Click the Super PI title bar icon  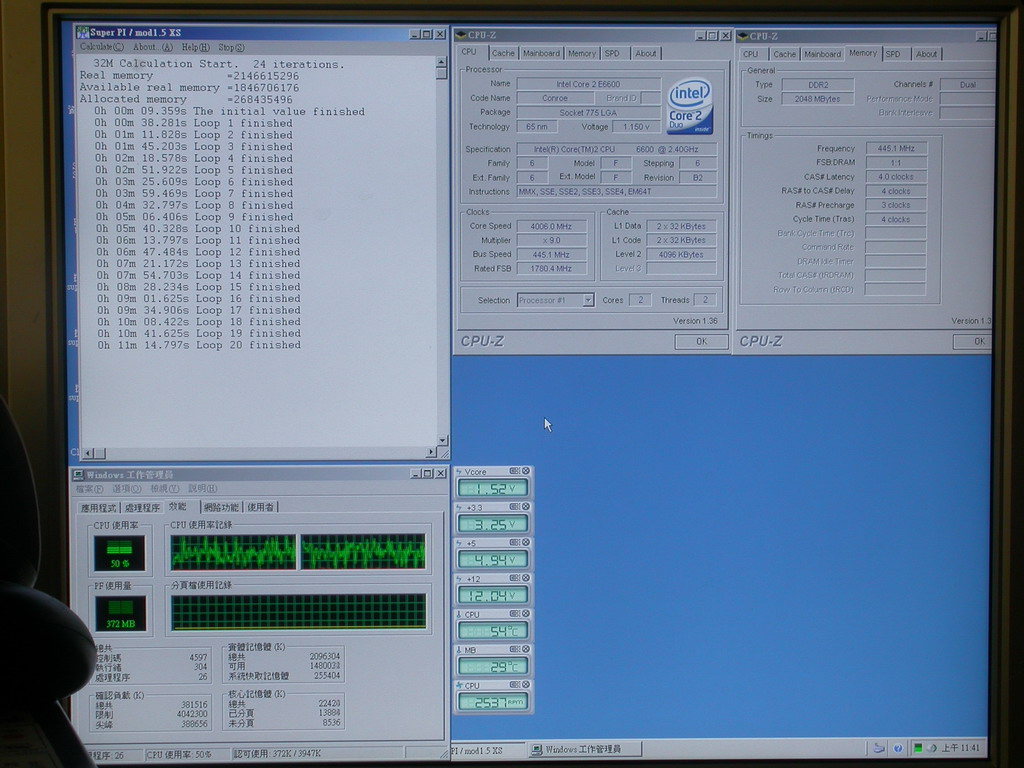[x=82, y=32]
